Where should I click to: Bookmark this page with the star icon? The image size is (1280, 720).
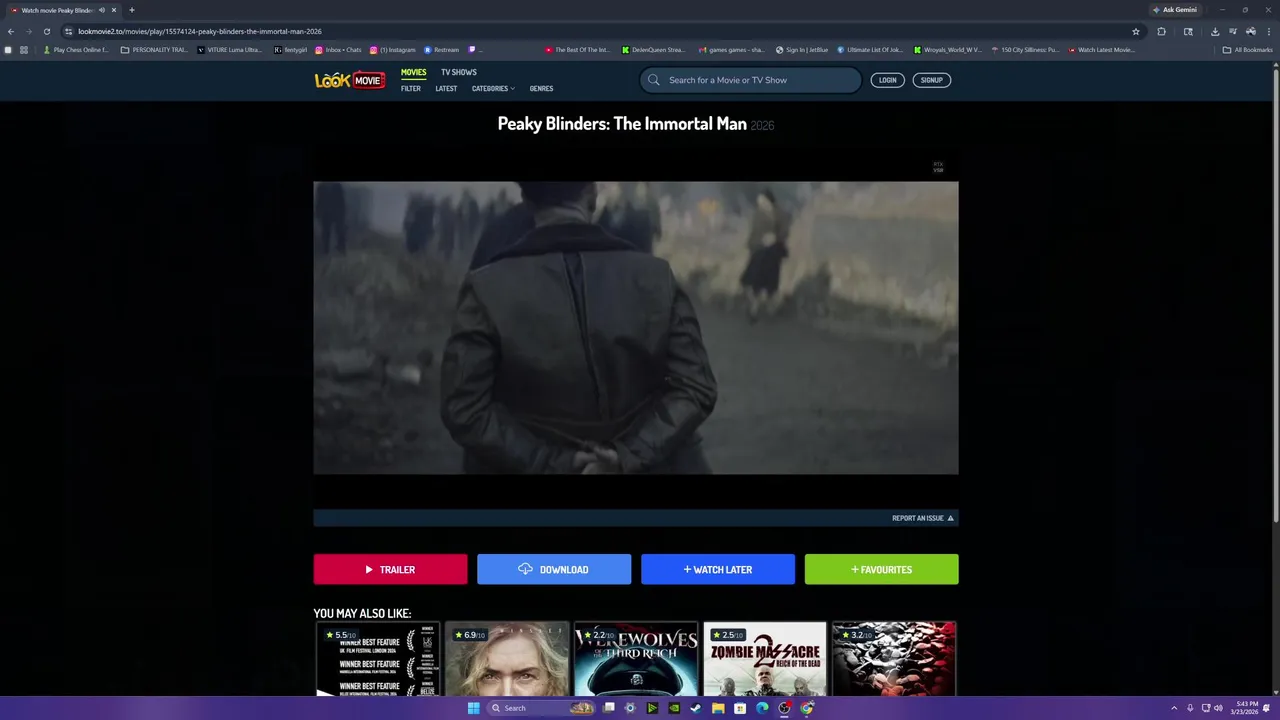[x=1136, y=31]
